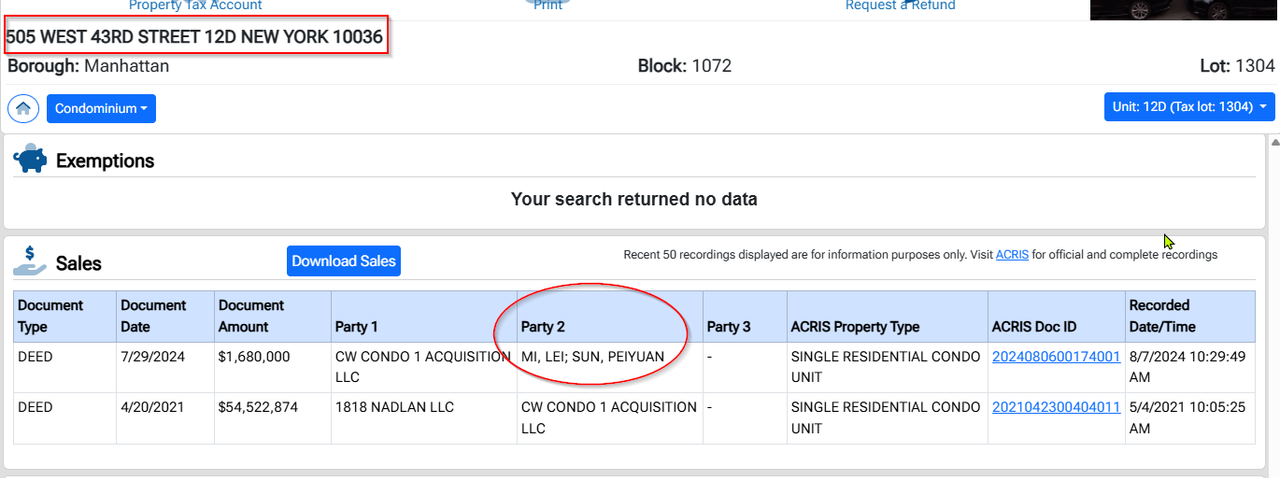Open the Property Tax Account link
This screenshot has height=478, width=1280.
pos(195,6)
